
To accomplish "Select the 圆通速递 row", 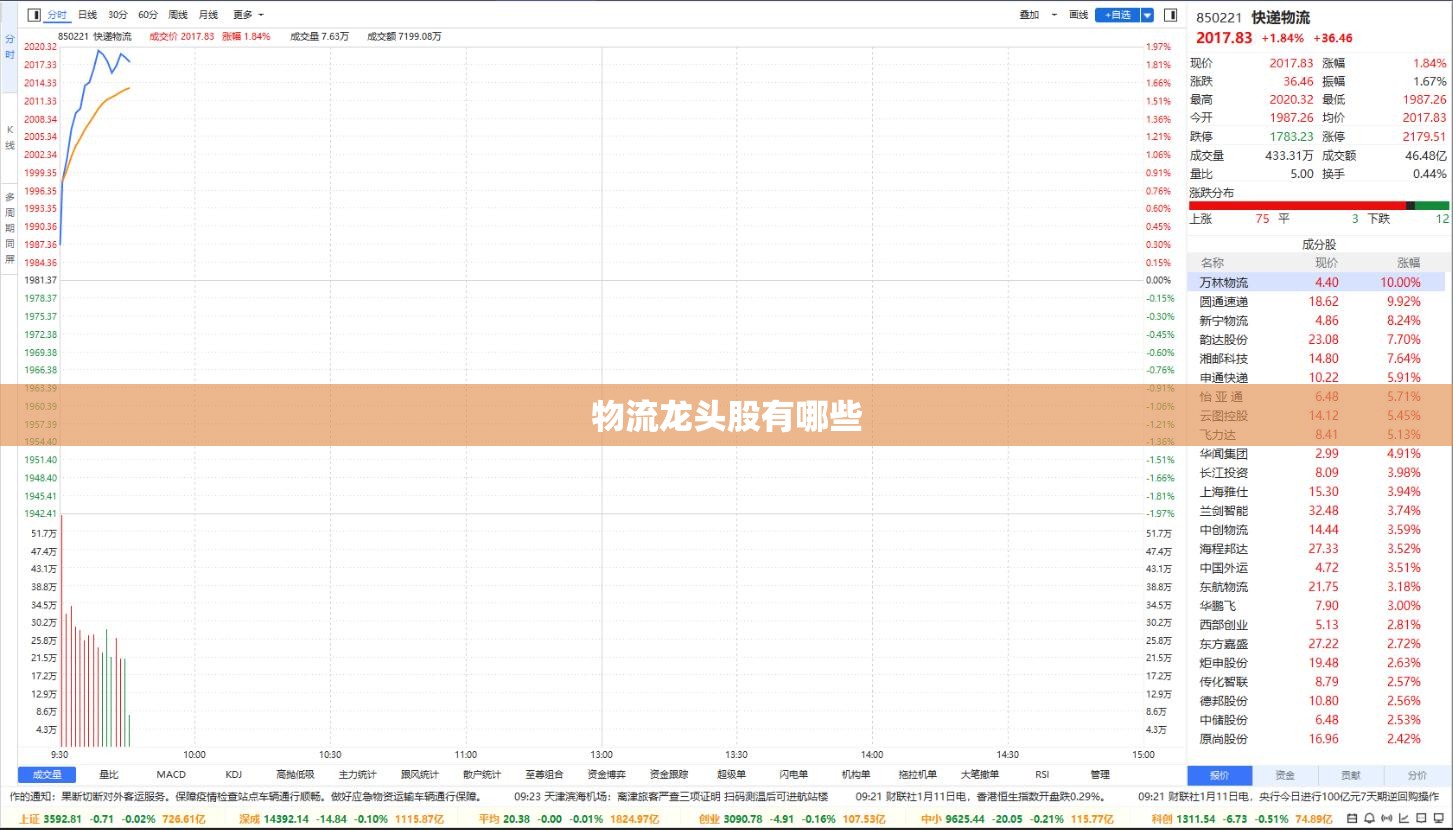I will tap(1316, 301).
